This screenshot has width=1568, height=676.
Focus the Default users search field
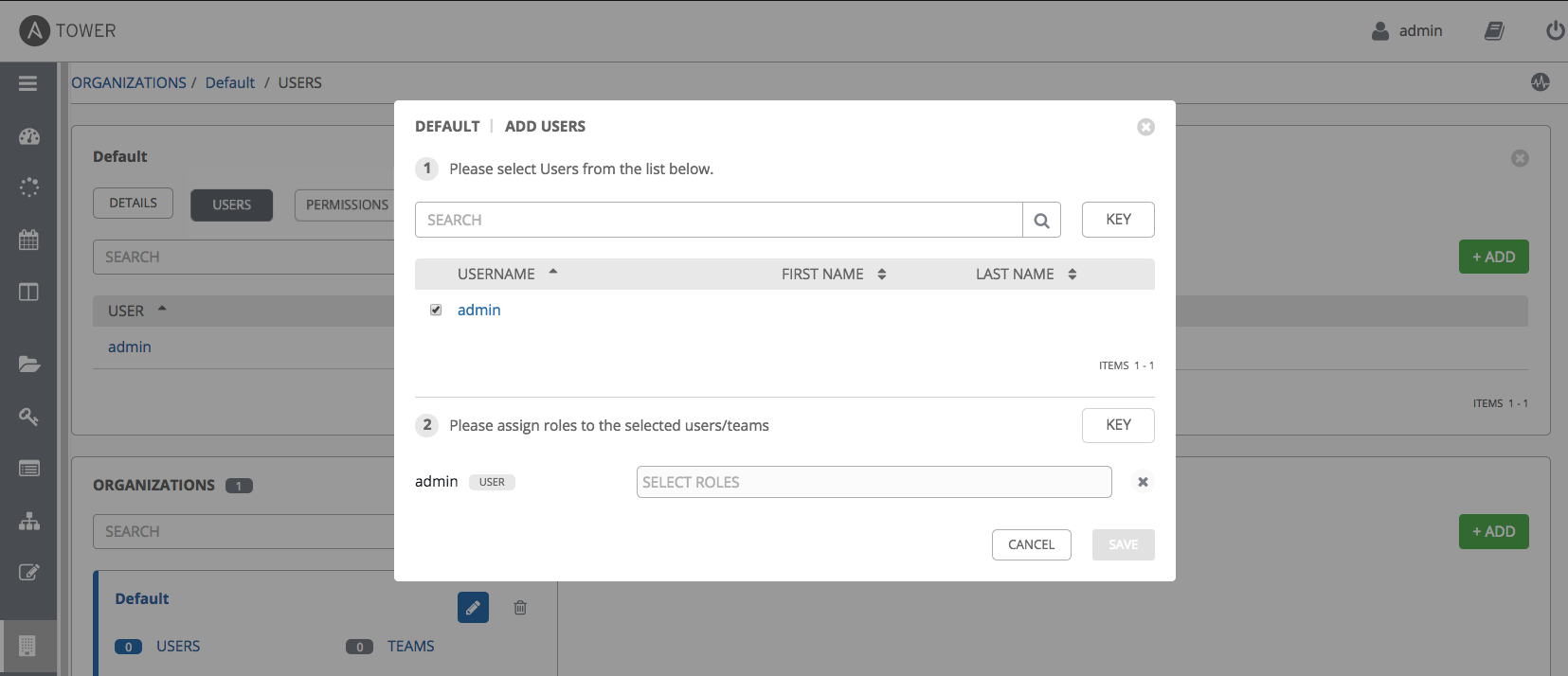point(243,257)
